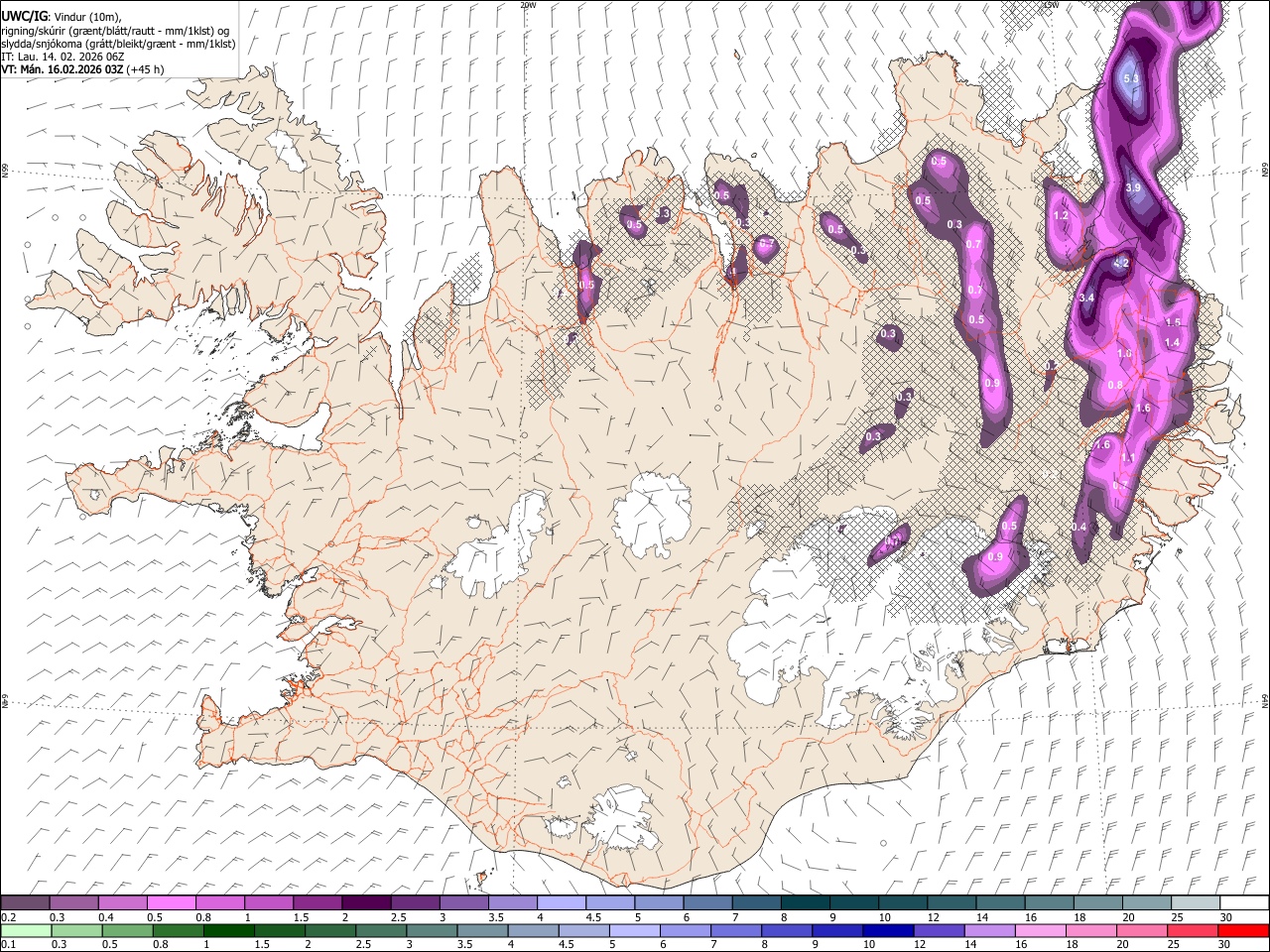Click pure red swatch after 30 in lower legend

[1243, 930]
